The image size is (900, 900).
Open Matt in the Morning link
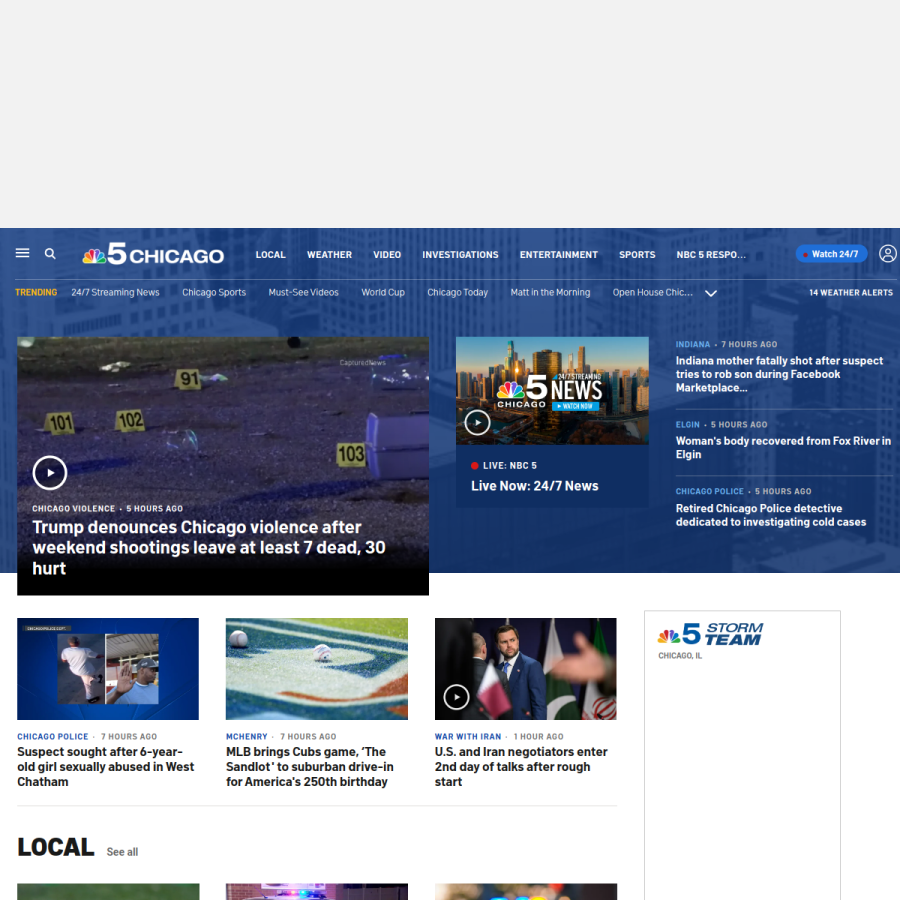[550, 292]
